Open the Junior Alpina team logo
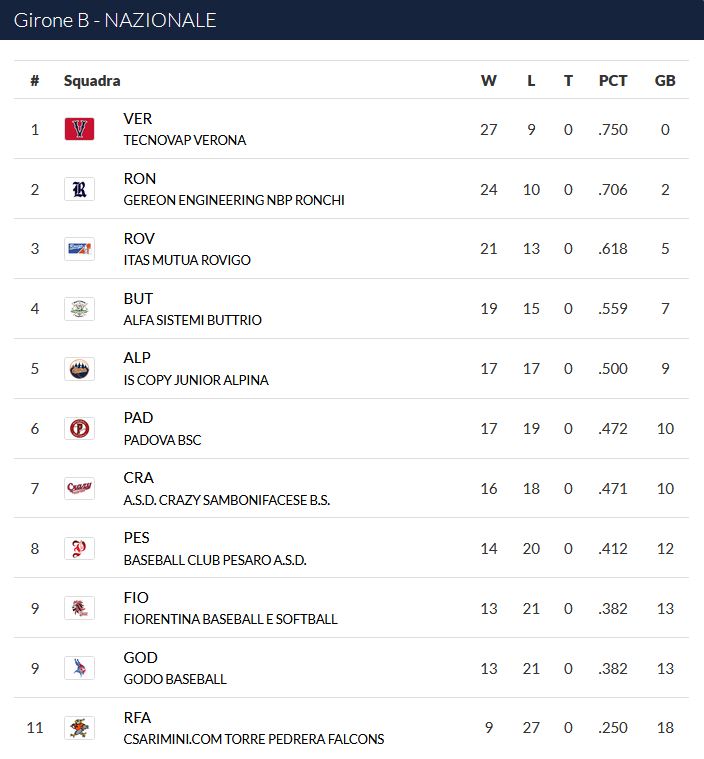The width and height of the screenshot is (704, 759). coord(79,369)
